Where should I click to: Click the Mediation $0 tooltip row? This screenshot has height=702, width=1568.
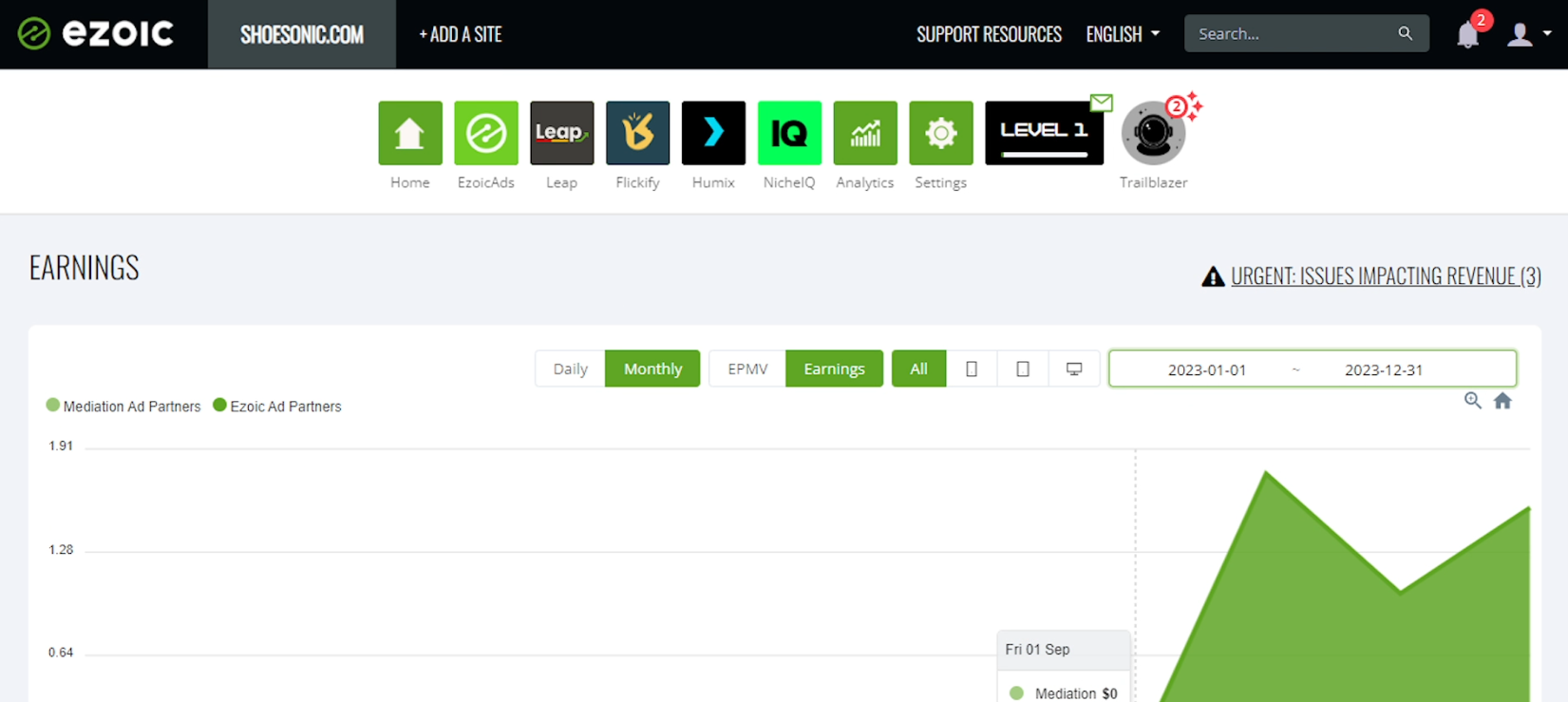click(1064, 693)
